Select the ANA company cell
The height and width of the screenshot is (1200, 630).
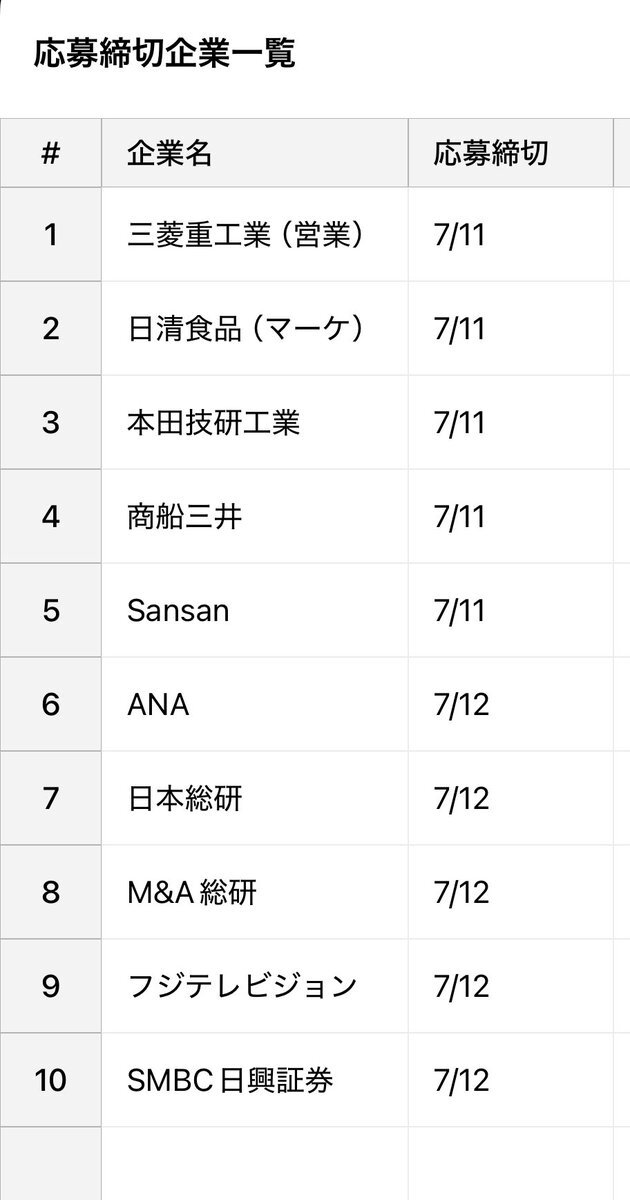[255, 705]
